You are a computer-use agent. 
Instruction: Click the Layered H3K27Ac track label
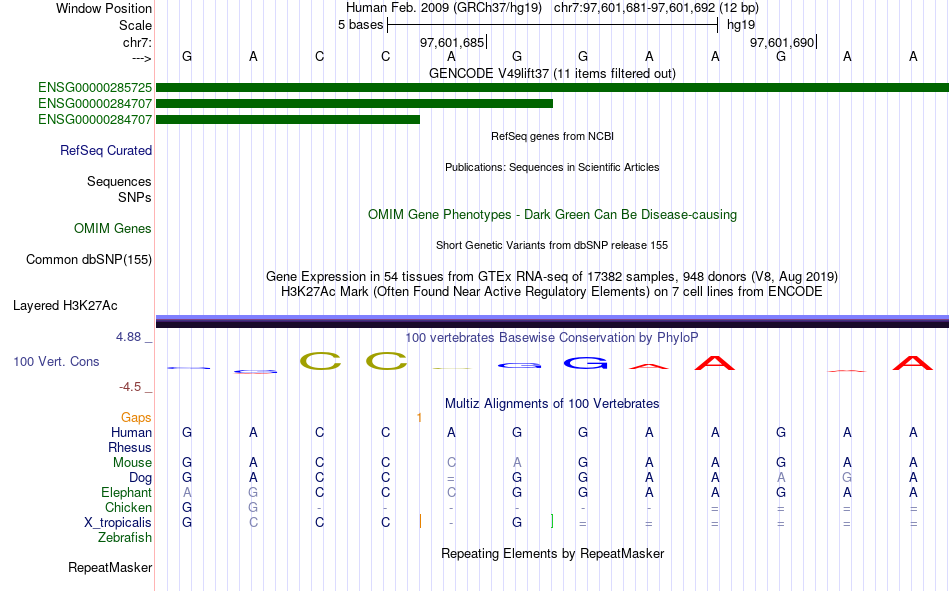tap(65, 306)
